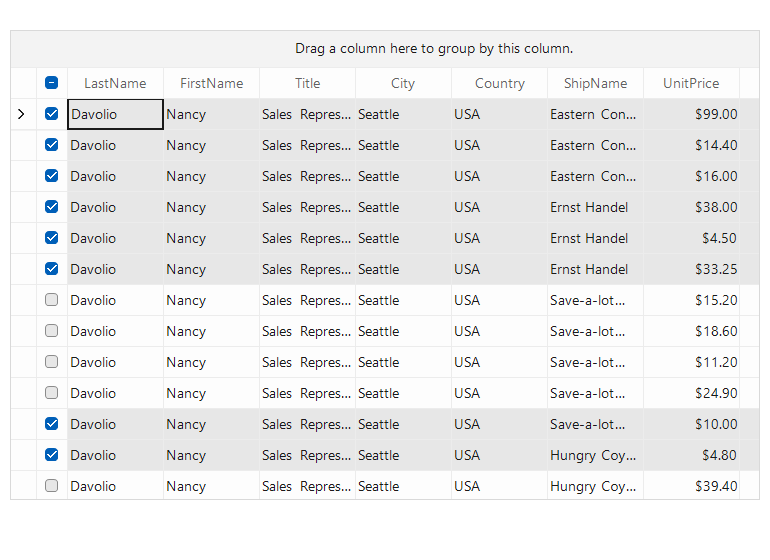Check the row with price $39.40
The image size is (770, 560).
52,485
